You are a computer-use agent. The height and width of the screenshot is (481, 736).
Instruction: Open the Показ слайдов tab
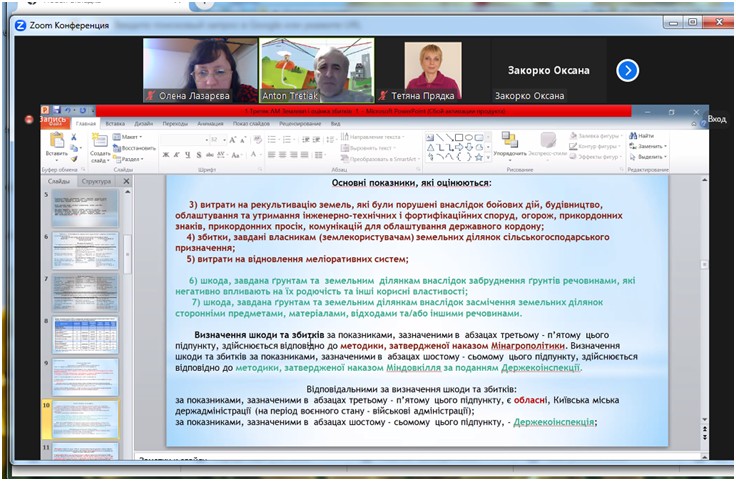251,123
